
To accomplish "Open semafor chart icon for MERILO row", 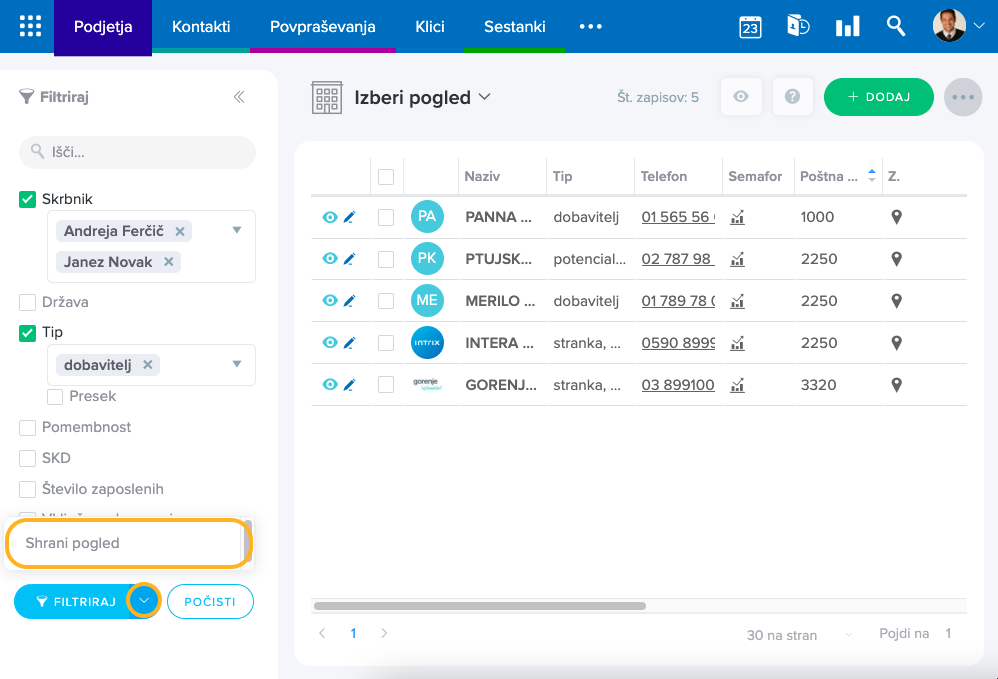I will pyautogui.click(x=738, y=301).
